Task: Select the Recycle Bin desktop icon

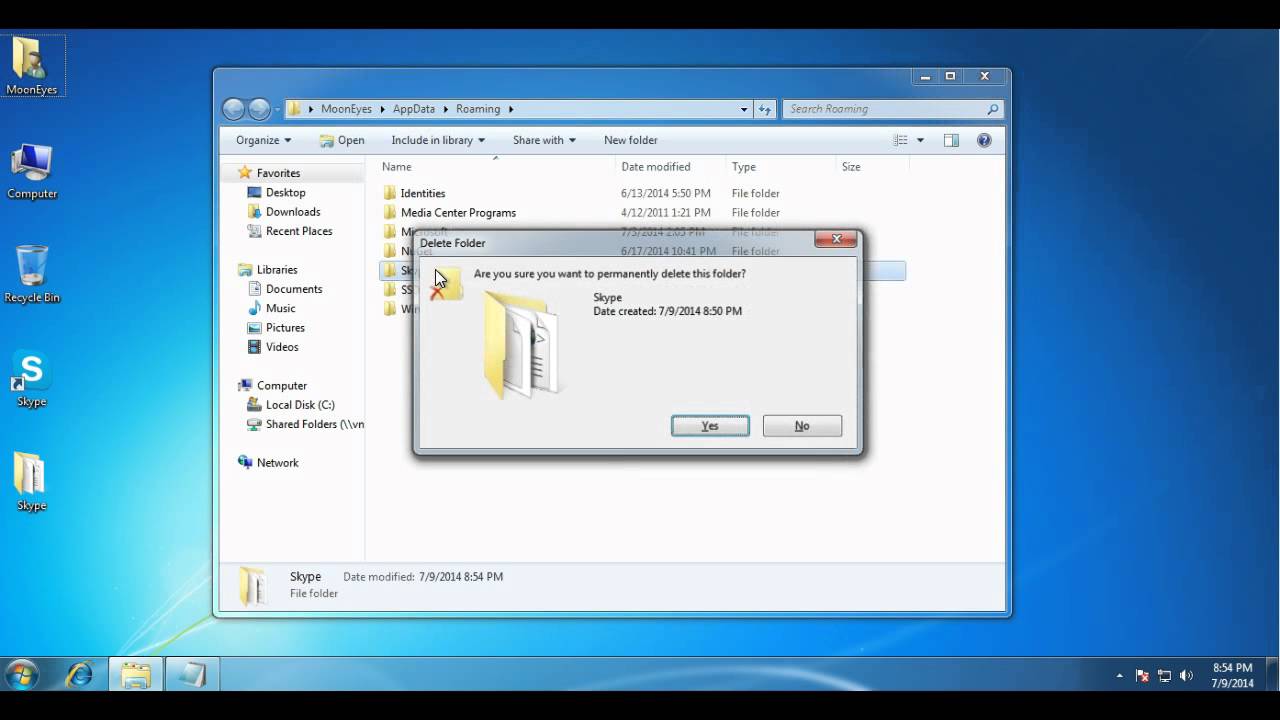Action: [x=32, y=275]
